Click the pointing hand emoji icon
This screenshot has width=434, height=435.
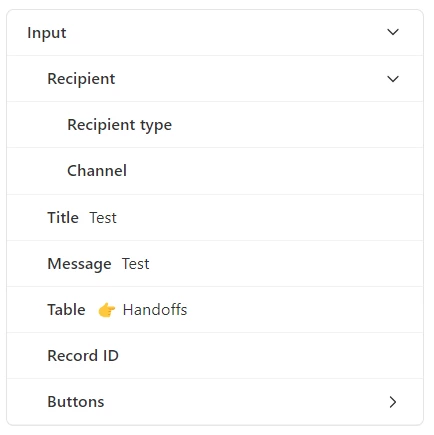[107, 310]
